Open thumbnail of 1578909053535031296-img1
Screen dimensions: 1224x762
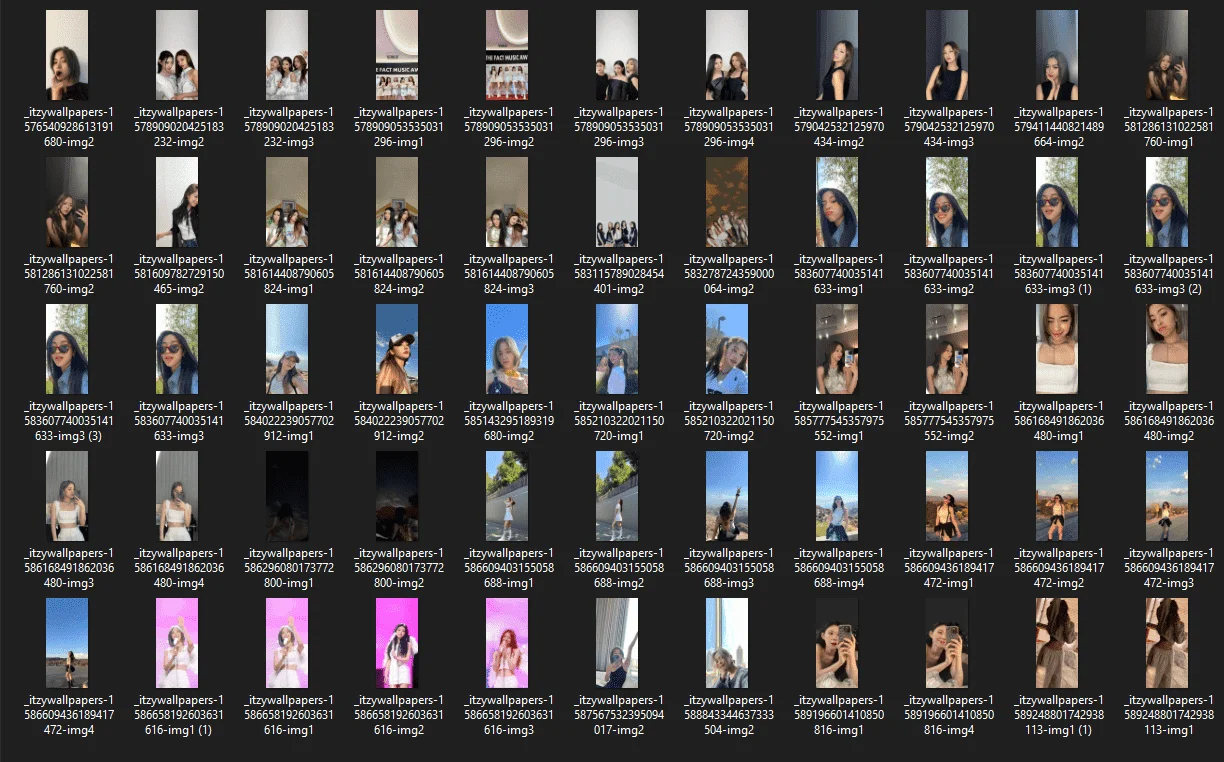[397, 56]
